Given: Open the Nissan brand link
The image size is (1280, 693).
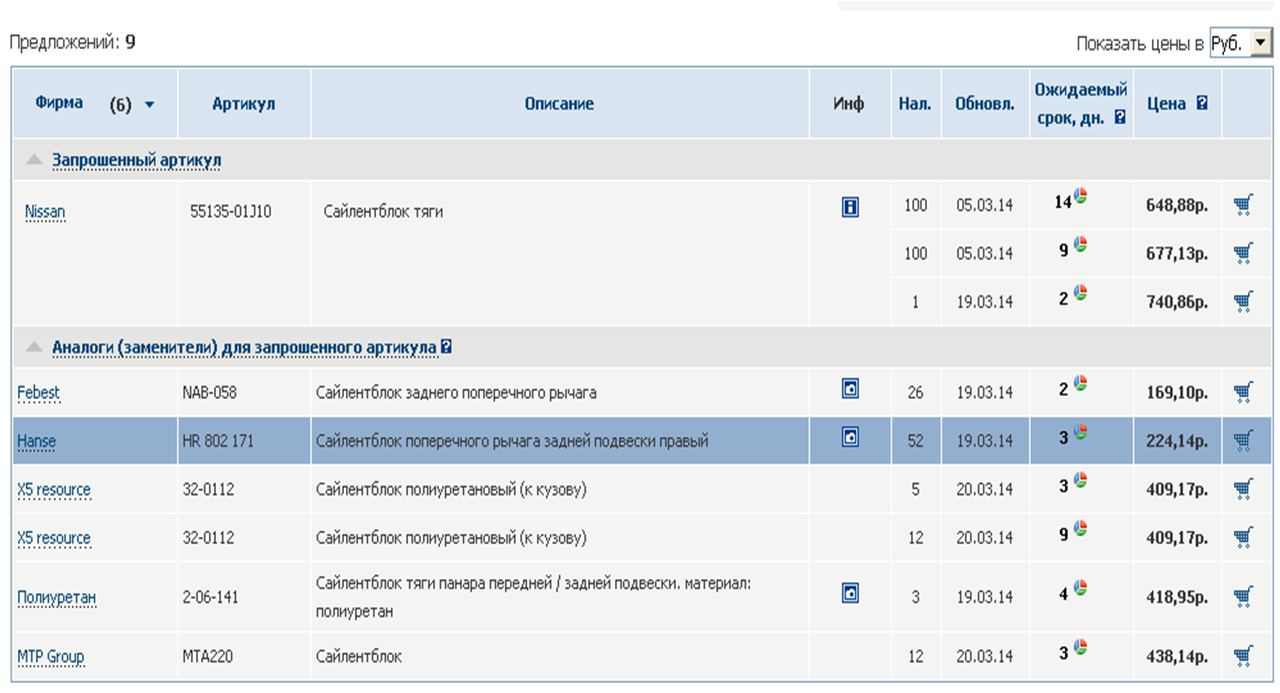Looking at the screenshot, I should [x=45, y=212].
